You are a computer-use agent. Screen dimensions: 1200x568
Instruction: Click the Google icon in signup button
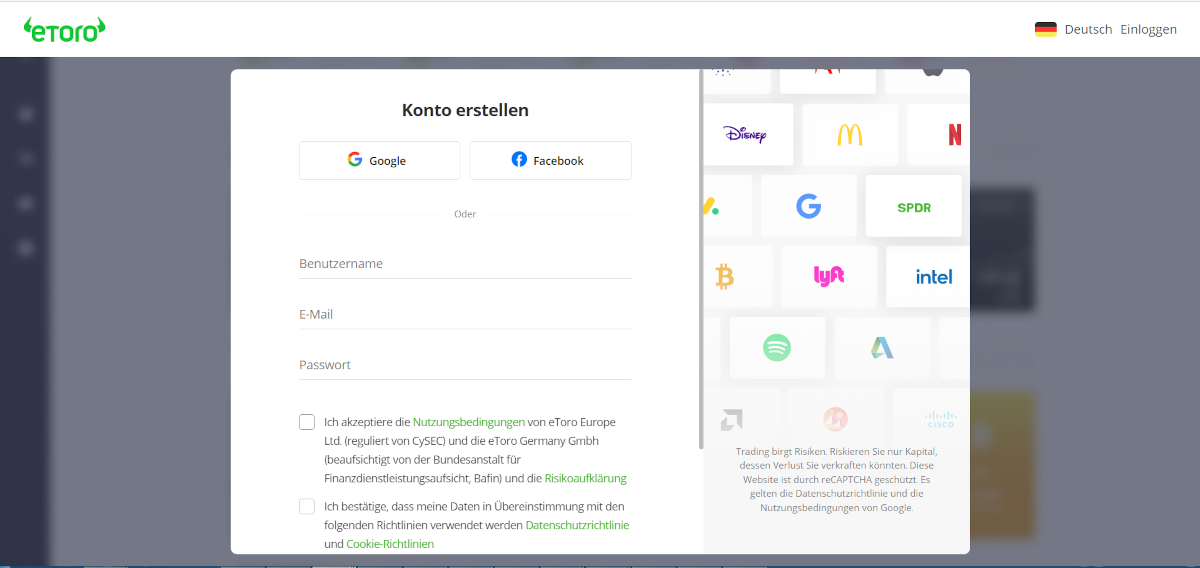click(355, 159)
